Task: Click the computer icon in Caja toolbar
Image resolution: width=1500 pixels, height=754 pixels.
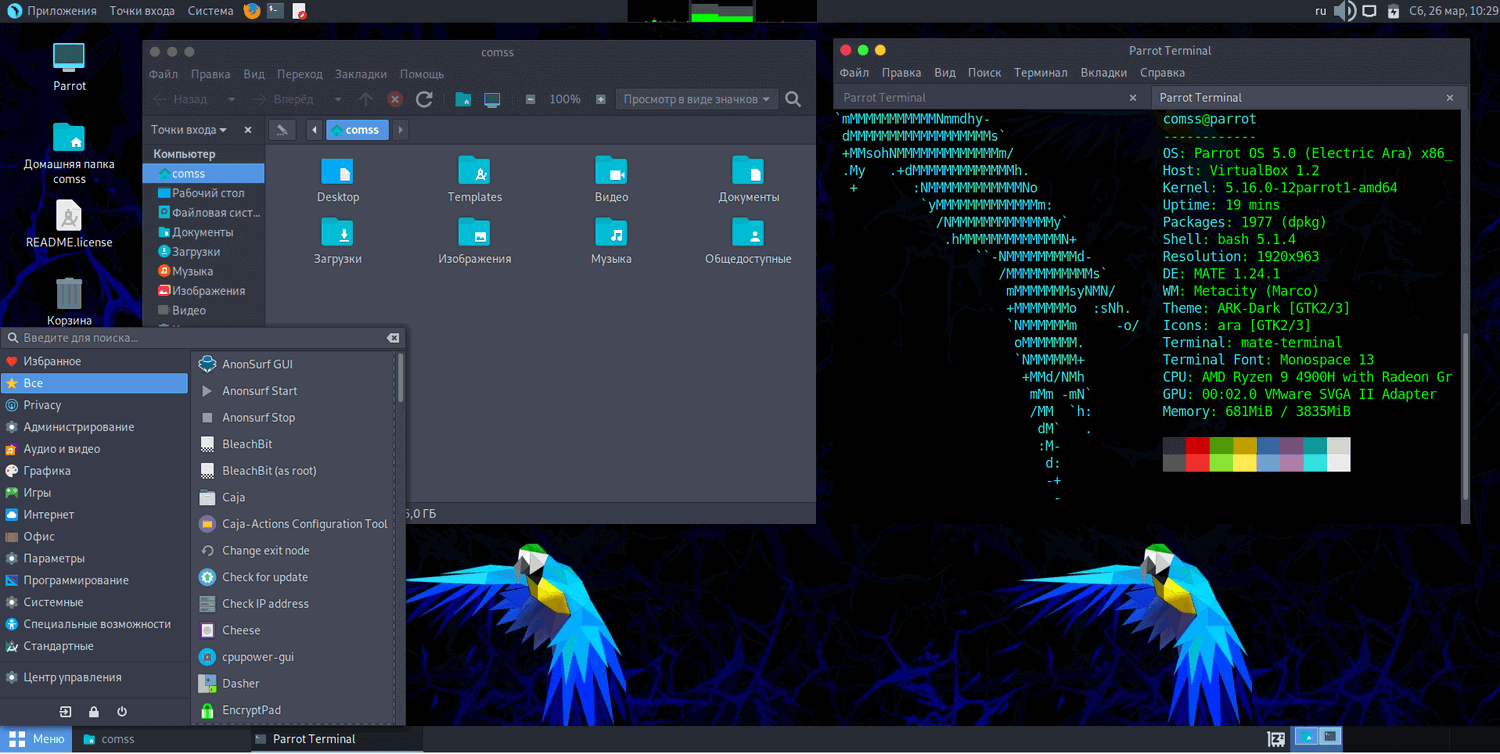Action: pos(491,99)
